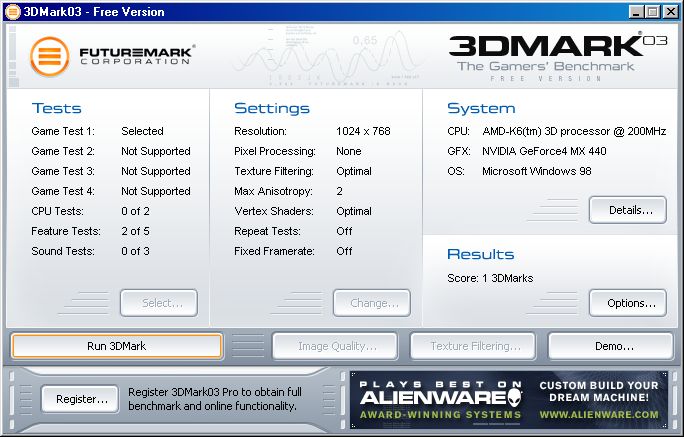
Task: Click the Score: 1 3DMarks result text
Action: coord(490,278)
